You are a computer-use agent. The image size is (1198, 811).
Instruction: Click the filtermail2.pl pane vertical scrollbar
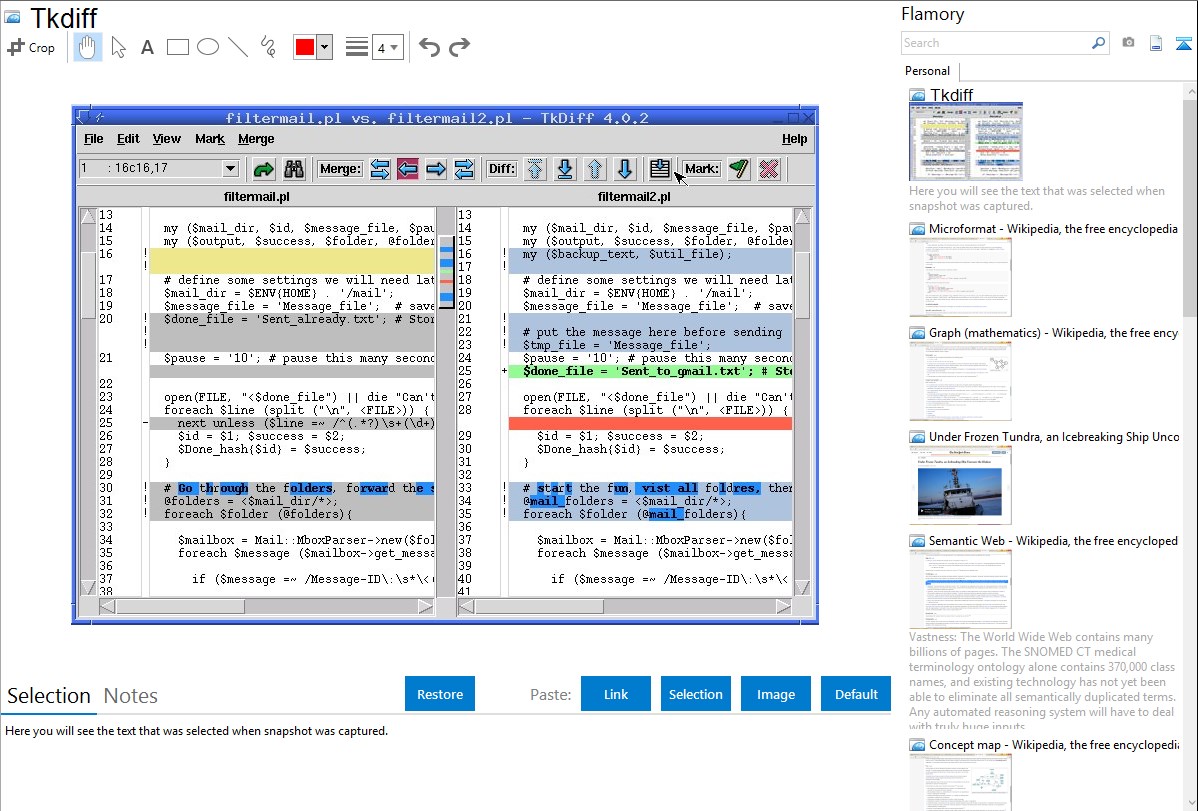point(802,402)
